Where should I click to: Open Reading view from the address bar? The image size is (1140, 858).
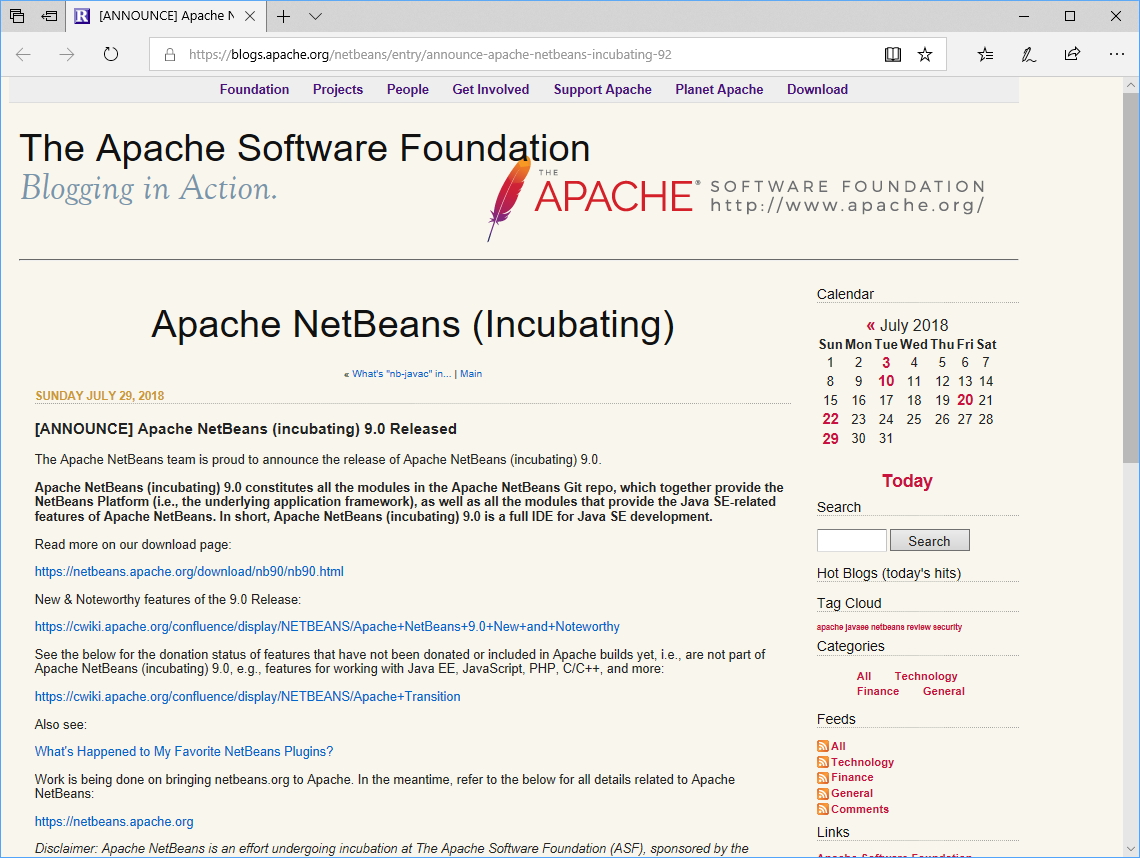892,54
